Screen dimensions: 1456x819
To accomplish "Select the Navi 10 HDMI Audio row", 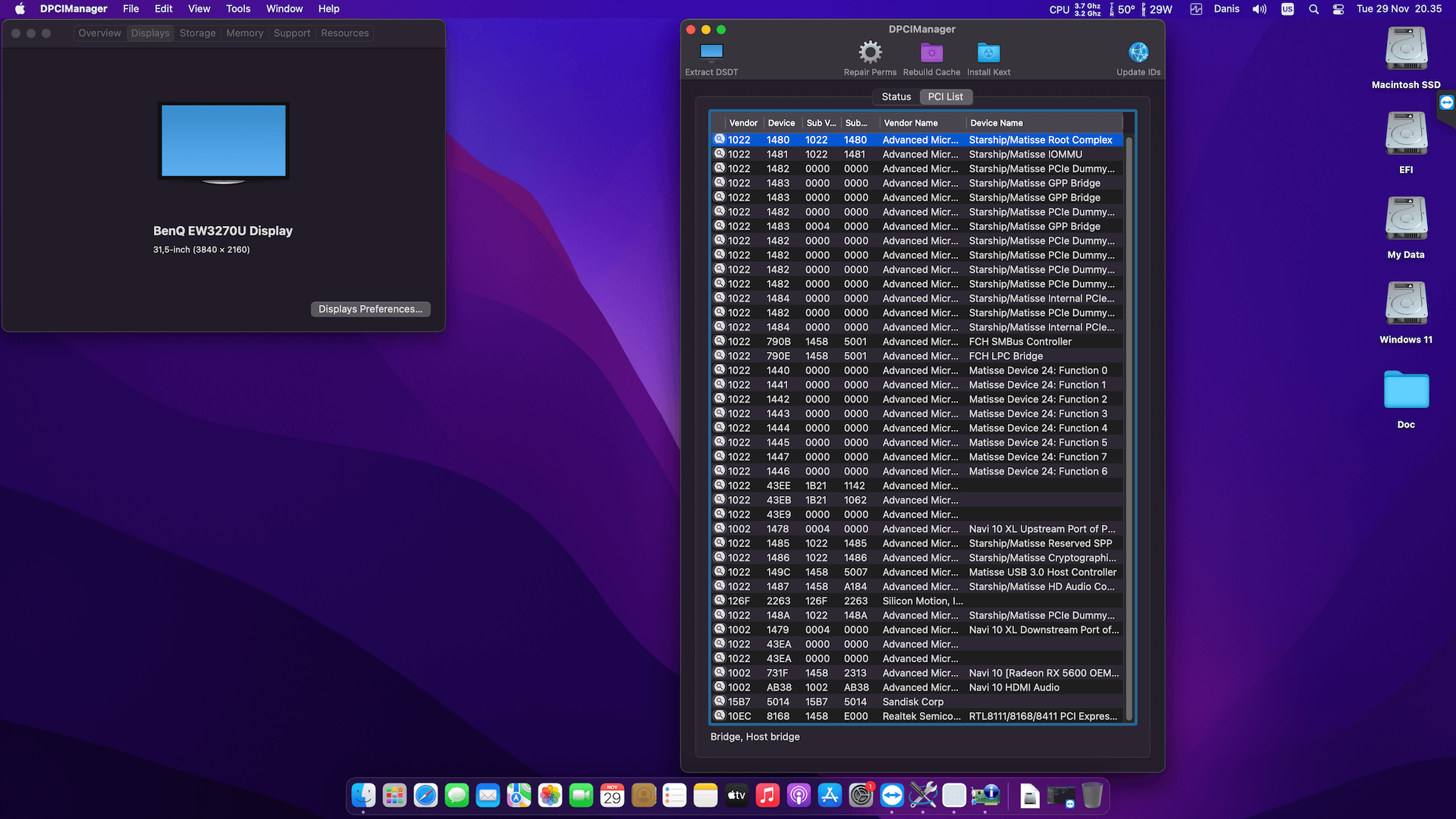I will [1014, 688].
